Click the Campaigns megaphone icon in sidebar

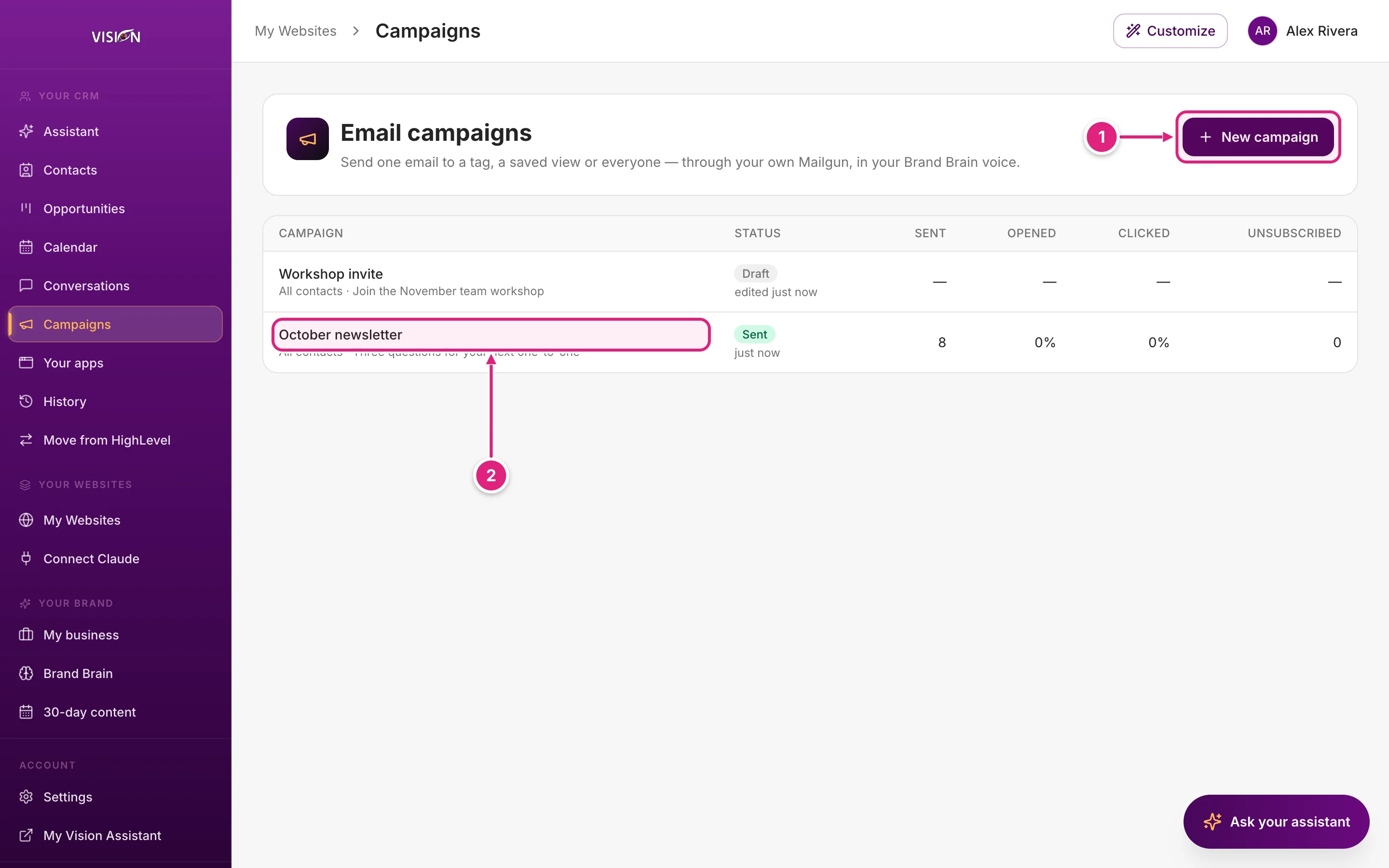26,325
